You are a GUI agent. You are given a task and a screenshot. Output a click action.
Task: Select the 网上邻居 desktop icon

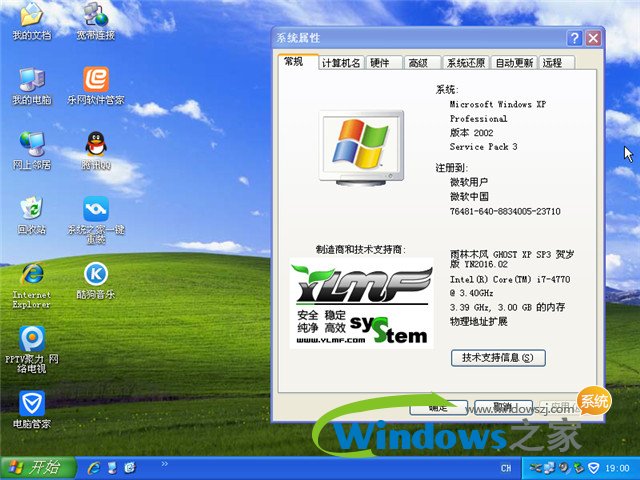31,151
